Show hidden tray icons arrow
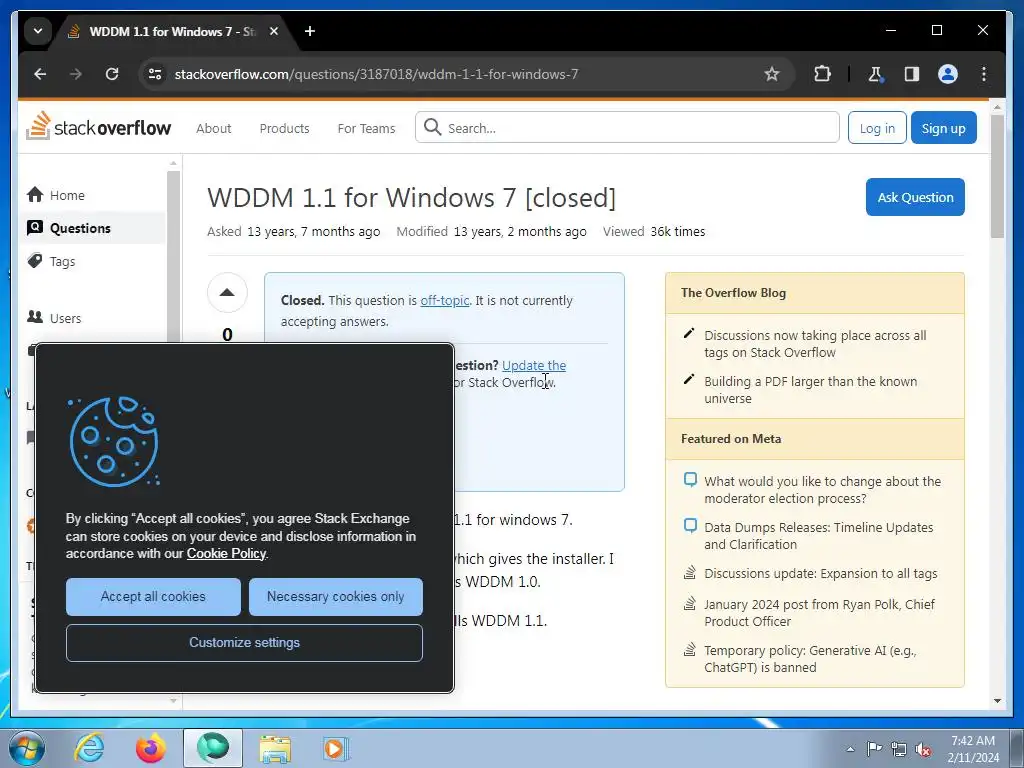1024x768 pixels. [850, 749]
